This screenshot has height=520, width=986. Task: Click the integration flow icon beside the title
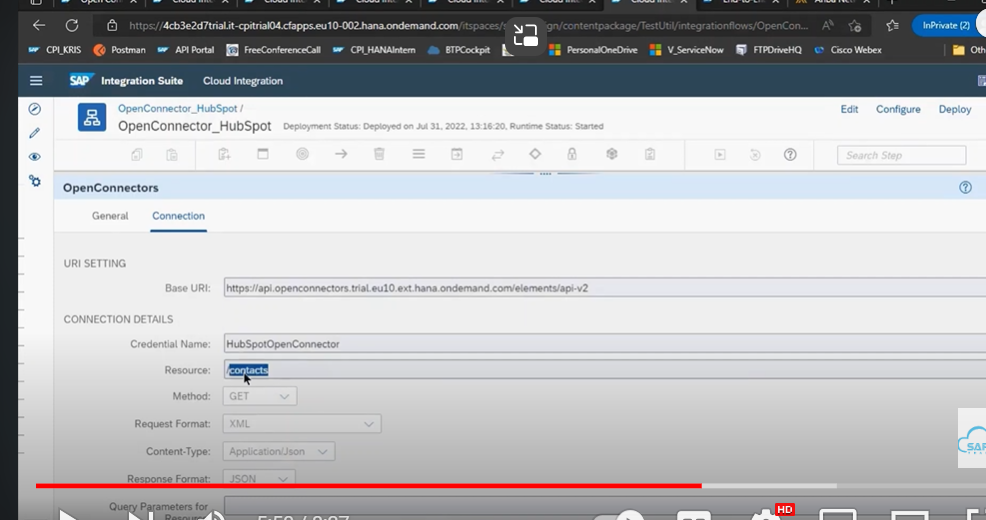(92, 118)
